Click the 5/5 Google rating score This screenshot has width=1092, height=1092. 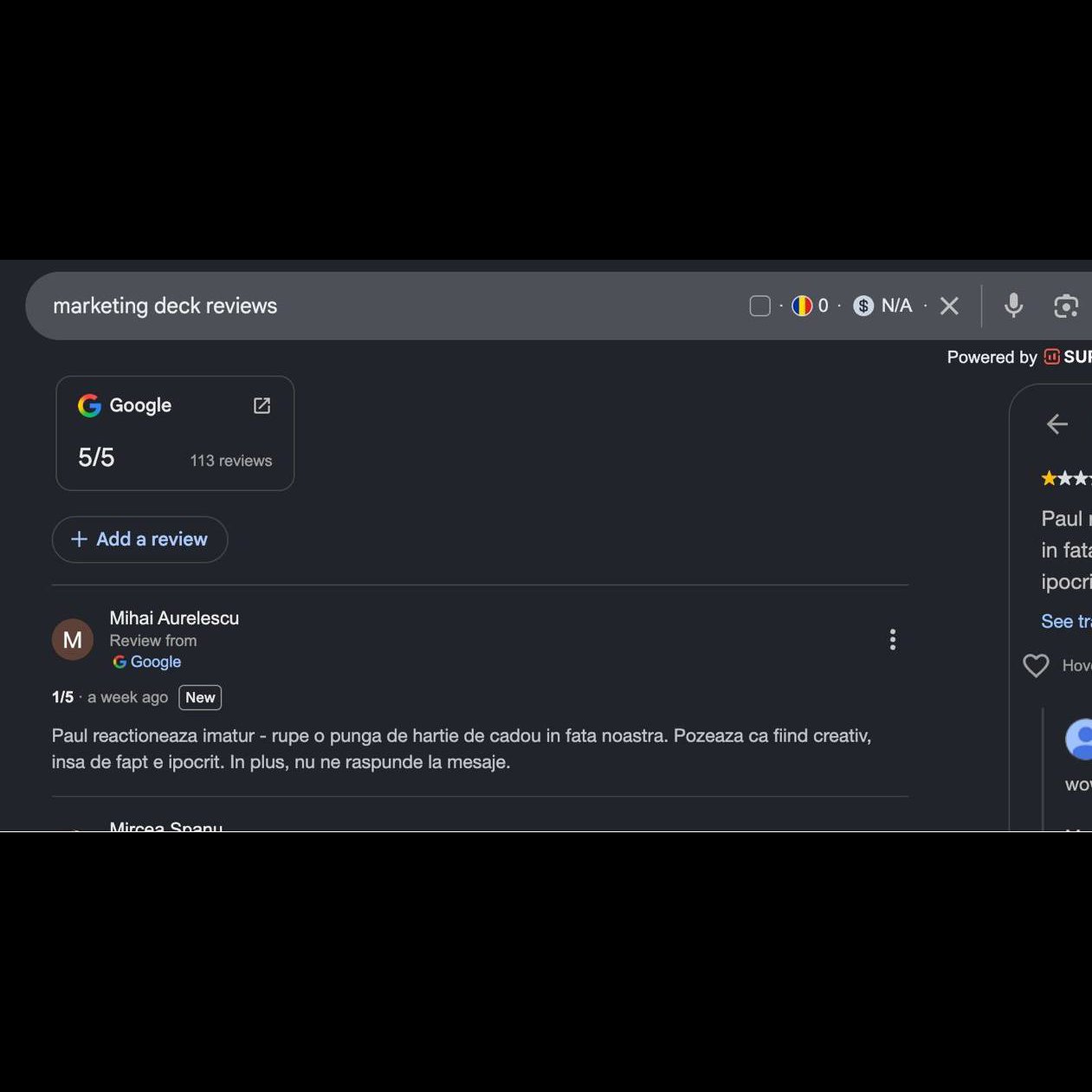pos(96,457)
